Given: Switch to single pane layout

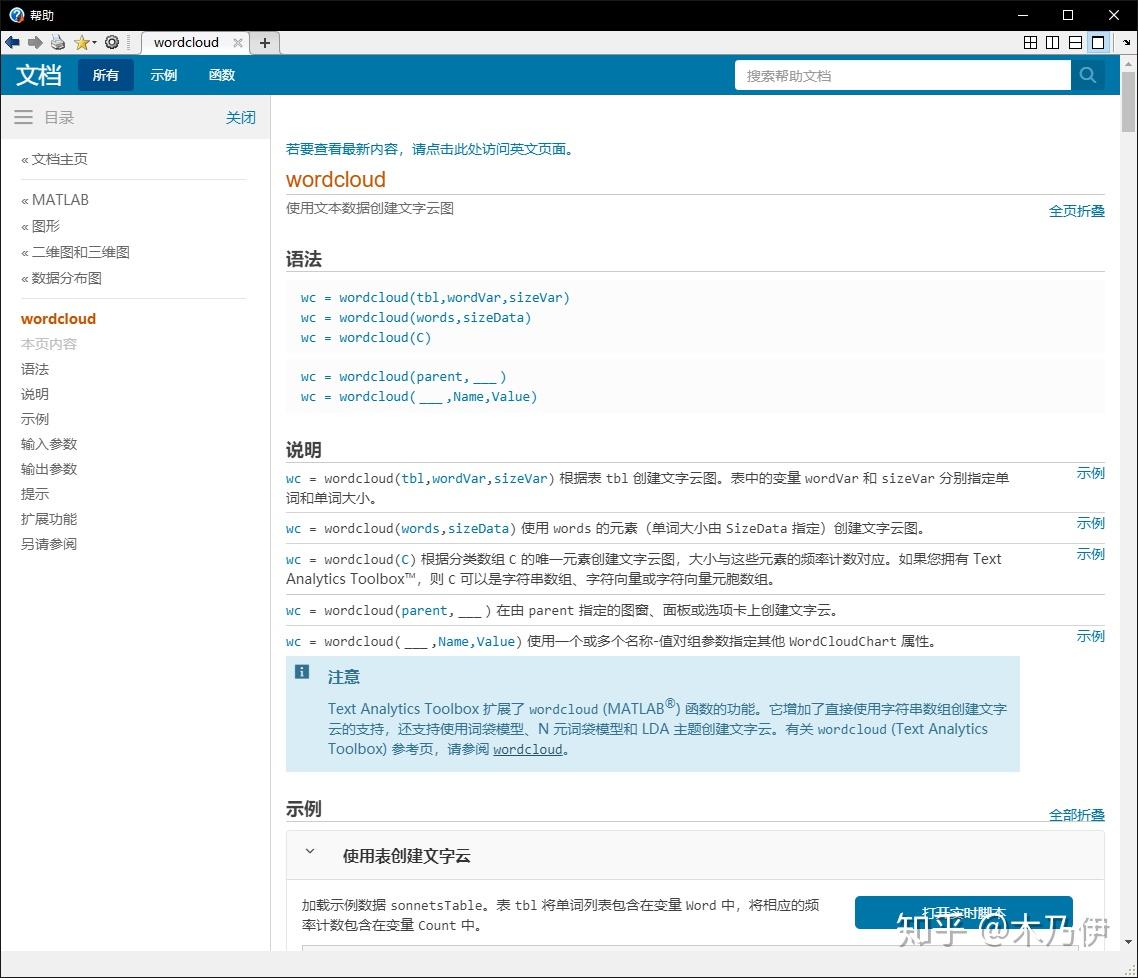Looking at the screenshot, I should [x=1098, y=42].
